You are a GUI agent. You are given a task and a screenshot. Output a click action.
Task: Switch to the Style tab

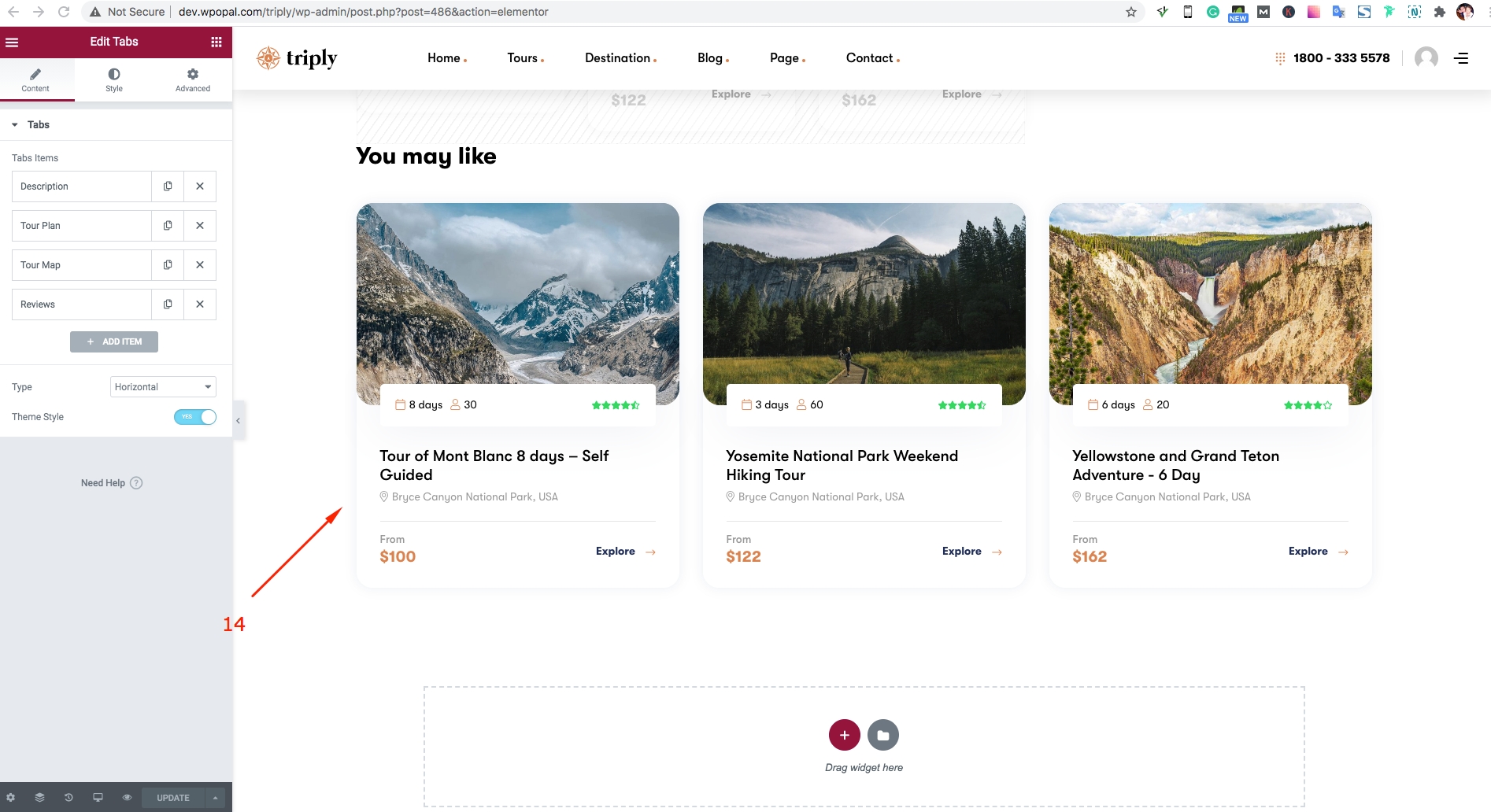[114, 79]
